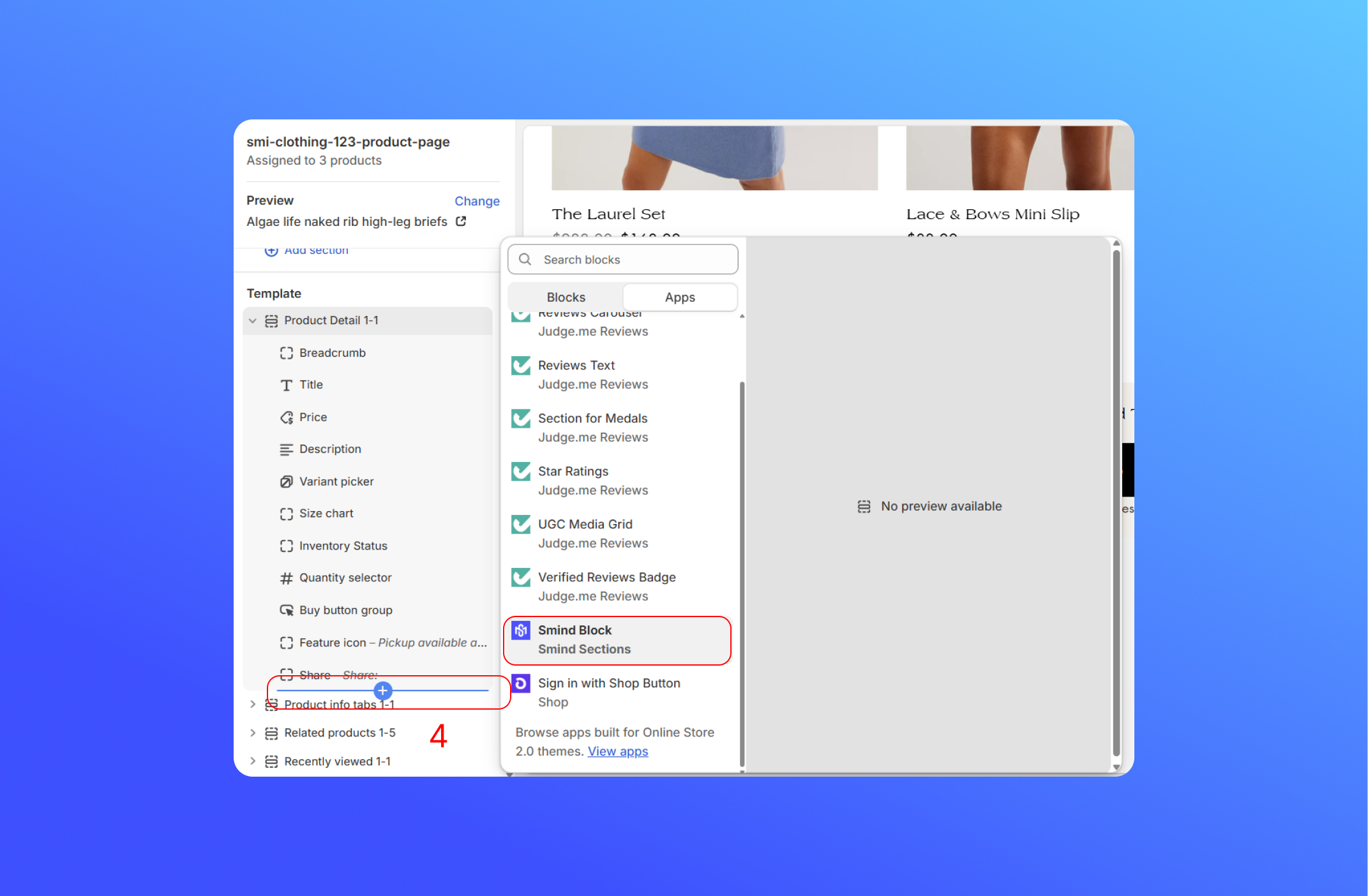Viewport: 1368px width, 896px height.
Task: Expand the Product info tabs 1-1 section
Action: [253, 705]
